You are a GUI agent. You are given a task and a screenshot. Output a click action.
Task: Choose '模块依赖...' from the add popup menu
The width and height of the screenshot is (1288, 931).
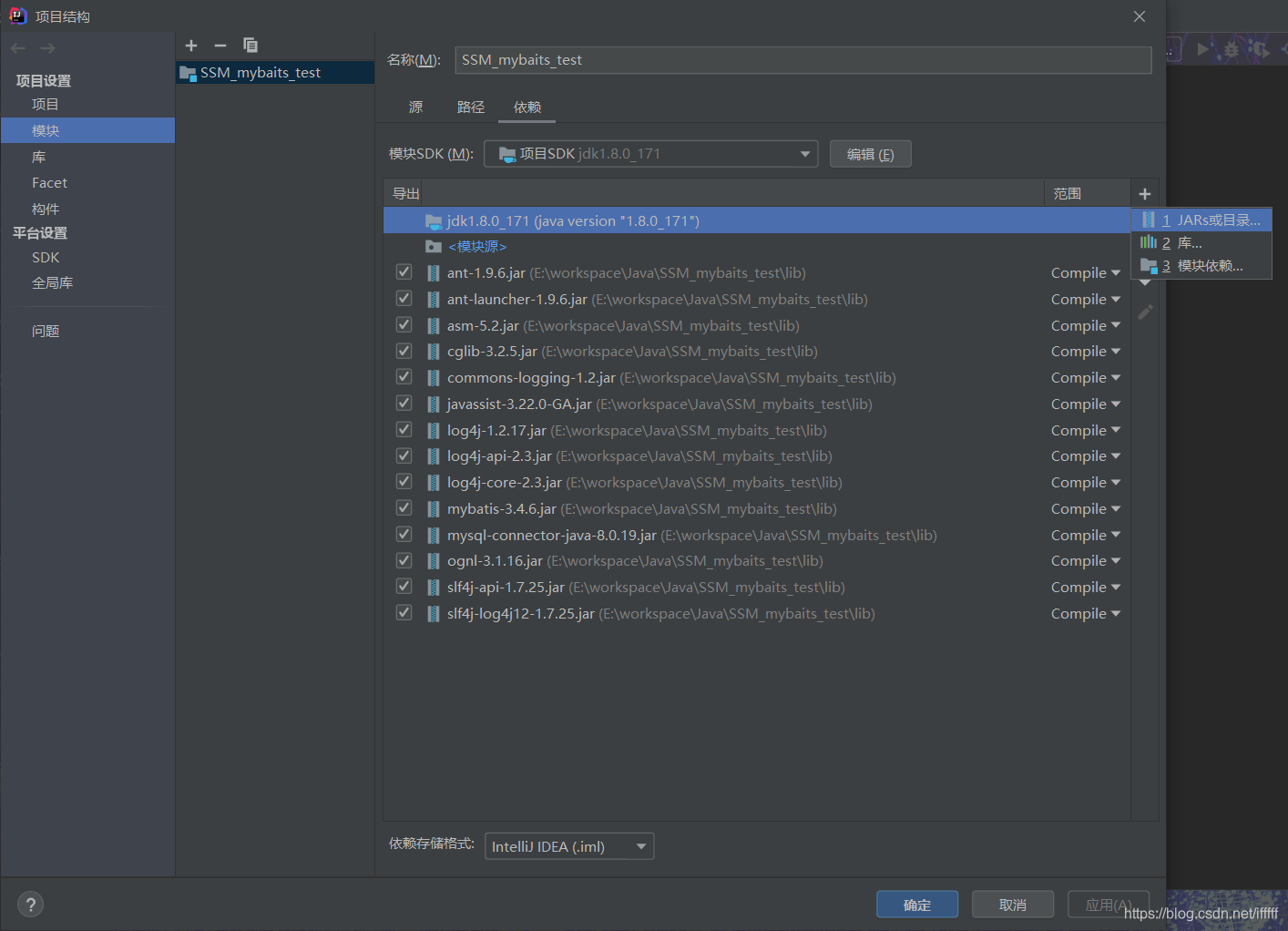coord(1201,266)
